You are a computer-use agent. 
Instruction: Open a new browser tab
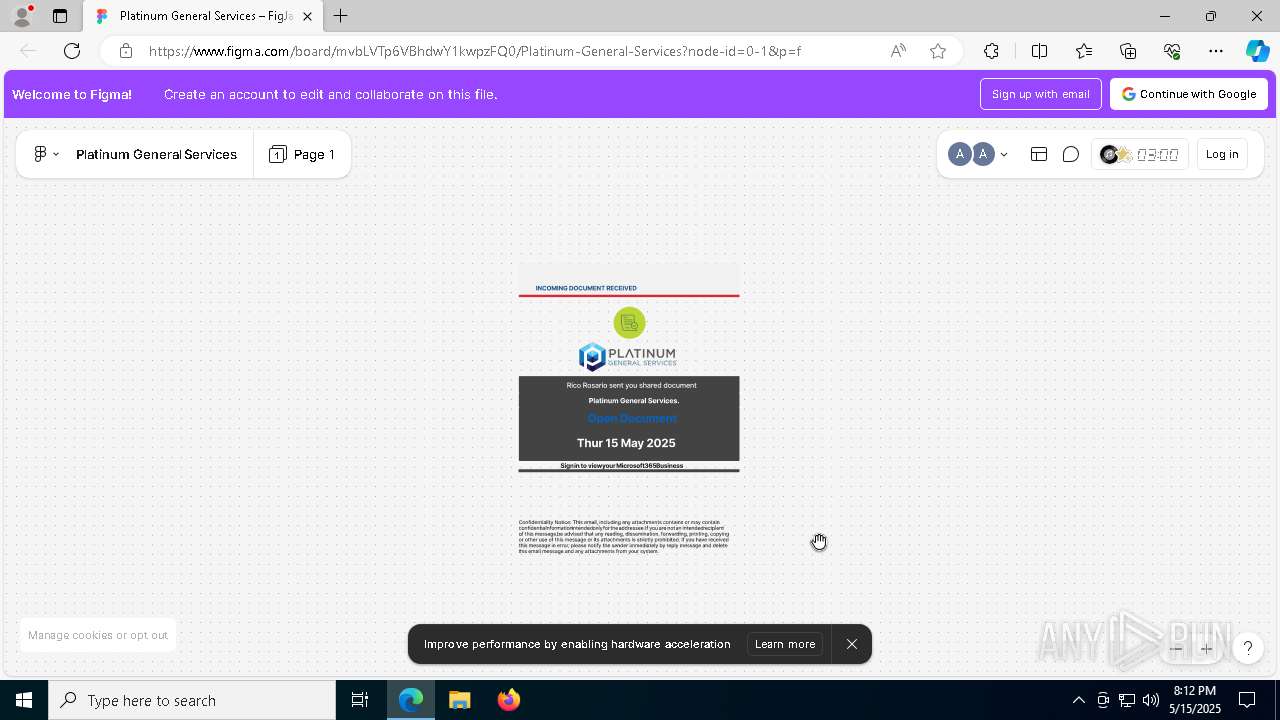(341, 16)
